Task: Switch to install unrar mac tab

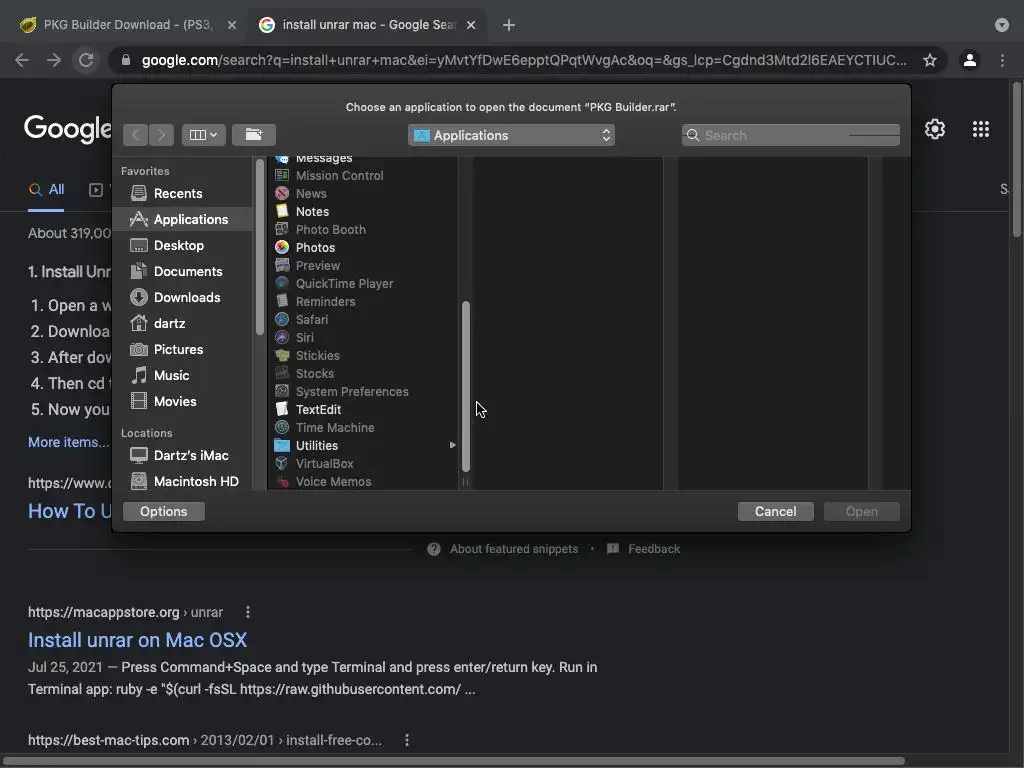Action: 369,25
